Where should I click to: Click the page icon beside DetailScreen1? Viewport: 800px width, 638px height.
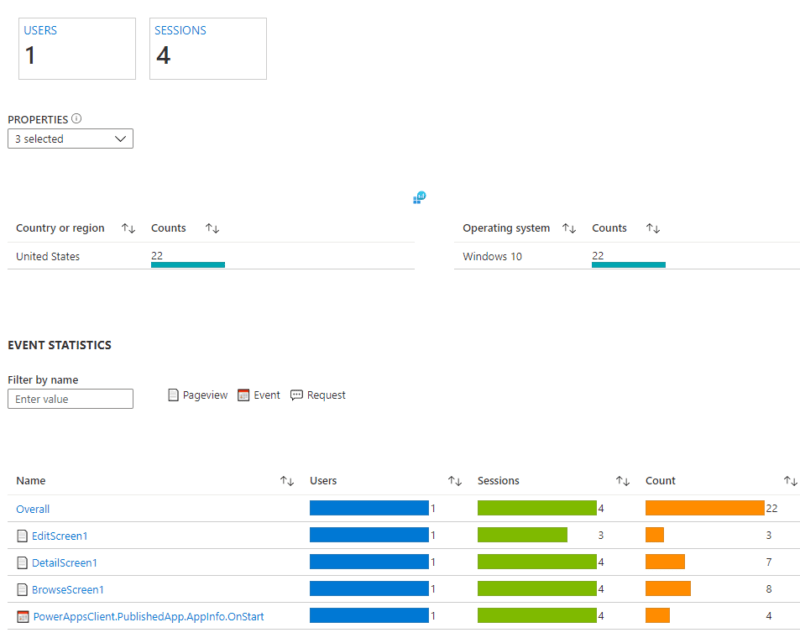(x=22, y=562)
